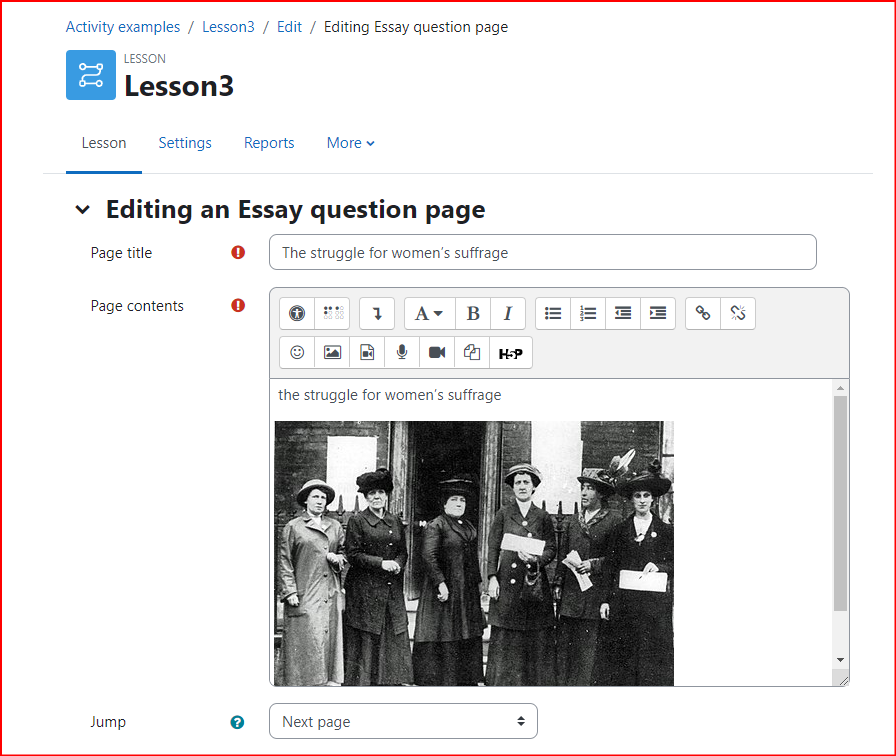Toggle bold formatting
896x756 pixels.
[473, 313]
